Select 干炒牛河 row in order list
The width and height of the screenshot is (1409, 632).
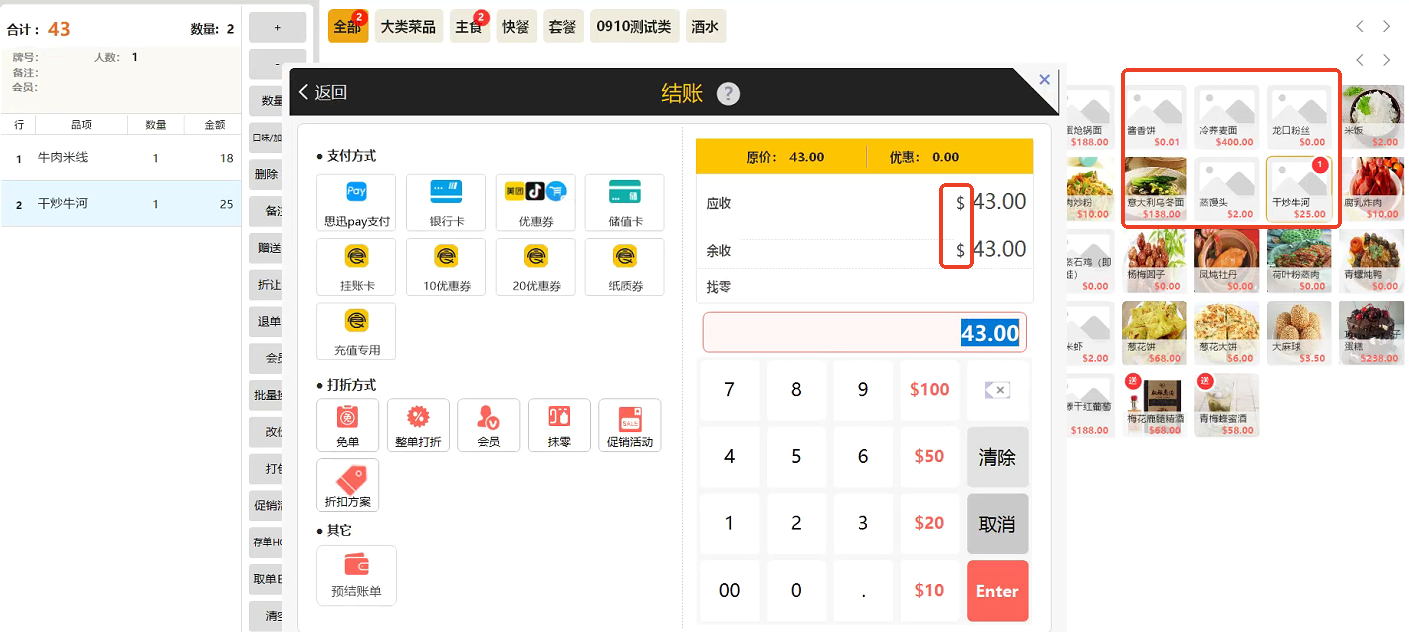pos(120,204)
